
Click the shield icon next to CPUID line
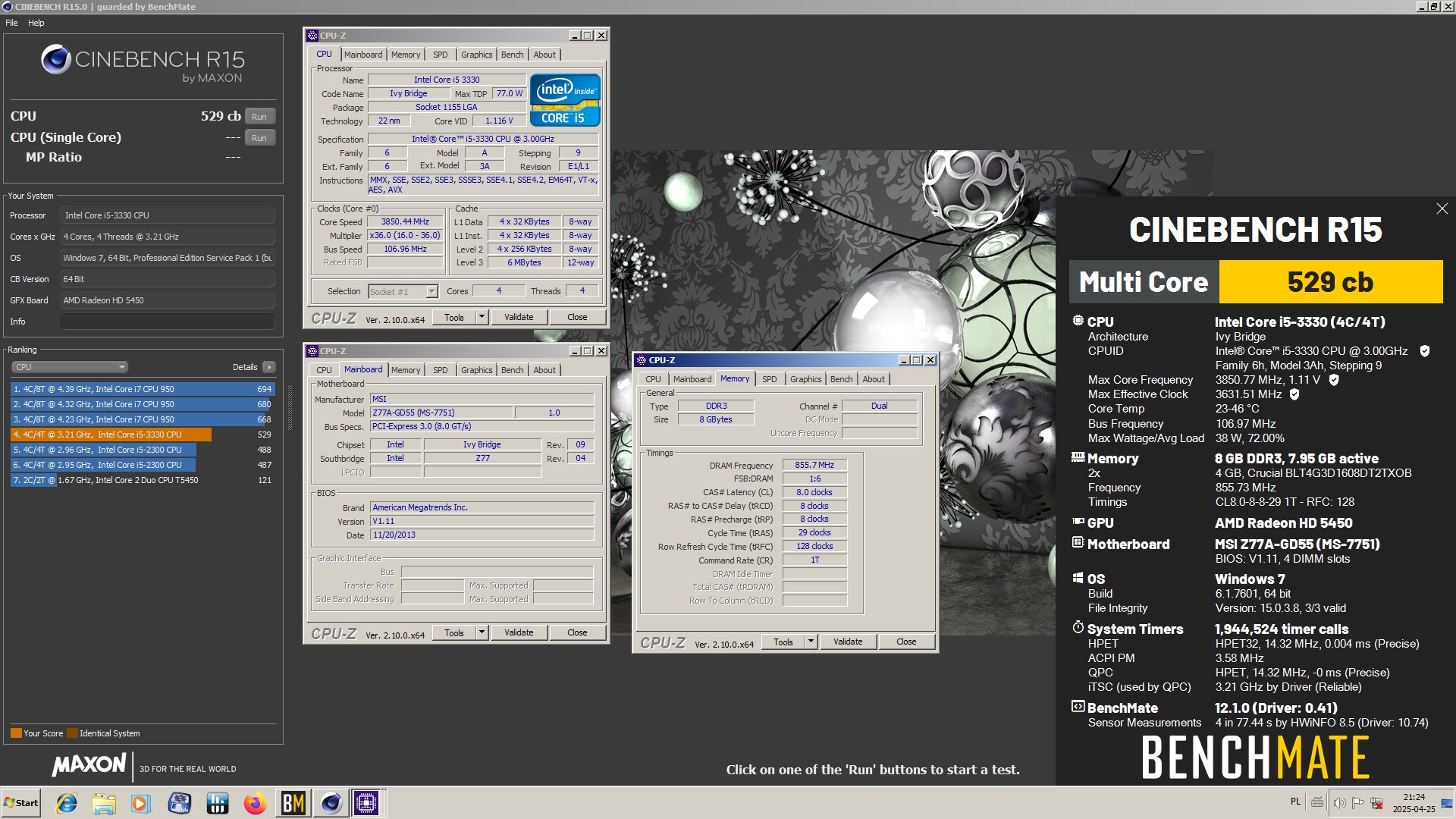pyautogui.click(x=1425, y=351)
